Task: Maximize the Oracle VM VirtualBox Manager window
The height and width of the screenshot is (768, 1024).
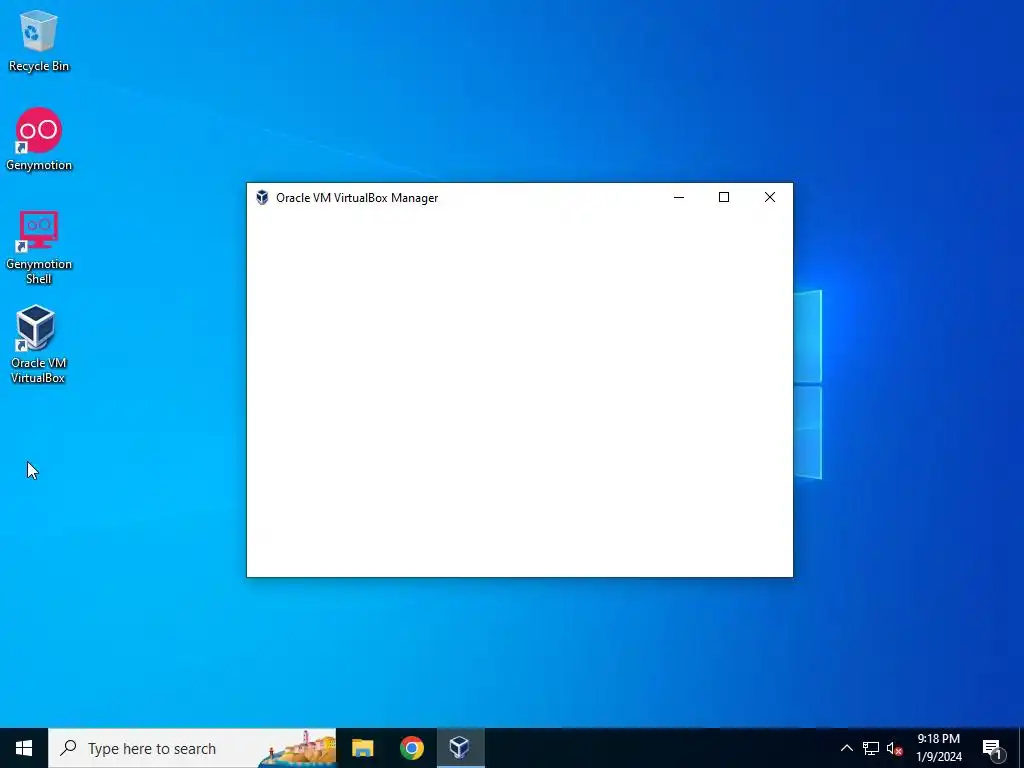Action: pyautogui.click(x=724, y=197)
